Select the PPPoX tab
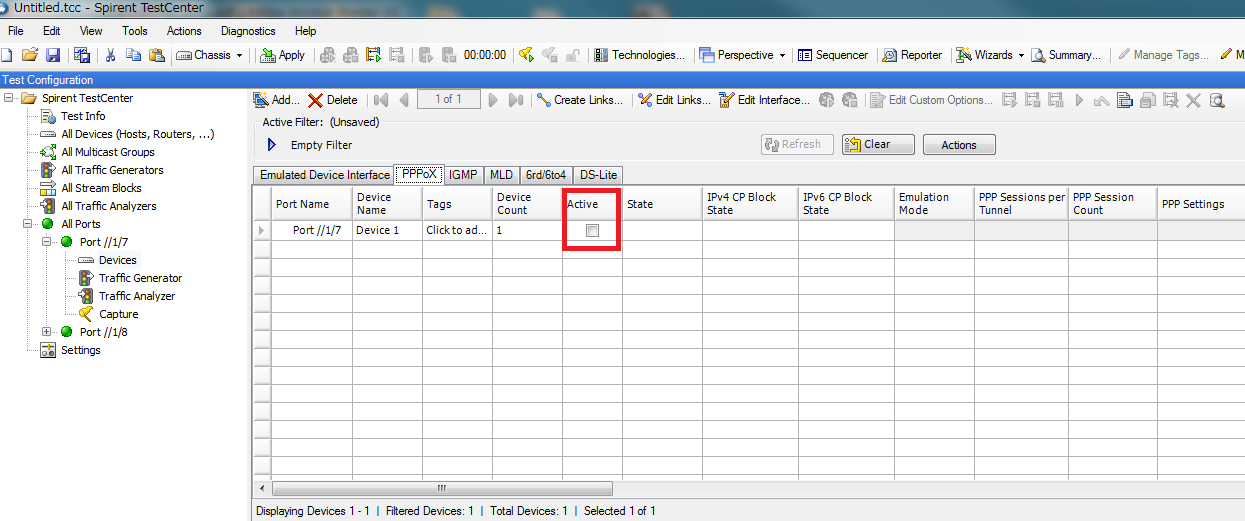This screenshot has height=521, width=1245. click(x=419, y=174)
